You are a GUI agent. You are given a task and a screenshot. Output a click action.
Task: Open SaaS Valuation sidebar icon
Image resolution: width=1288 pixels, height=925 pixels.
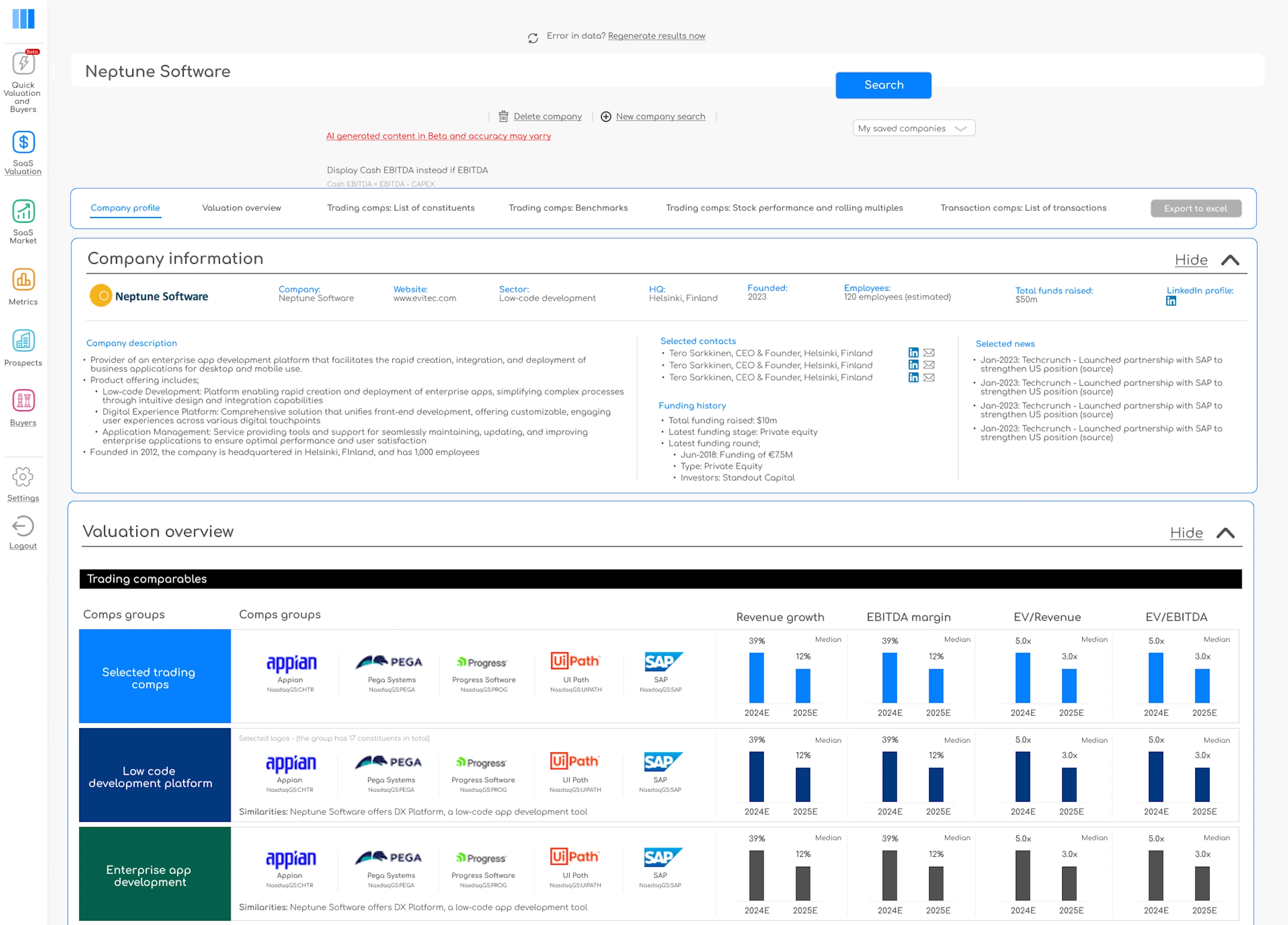coord(23,142)
